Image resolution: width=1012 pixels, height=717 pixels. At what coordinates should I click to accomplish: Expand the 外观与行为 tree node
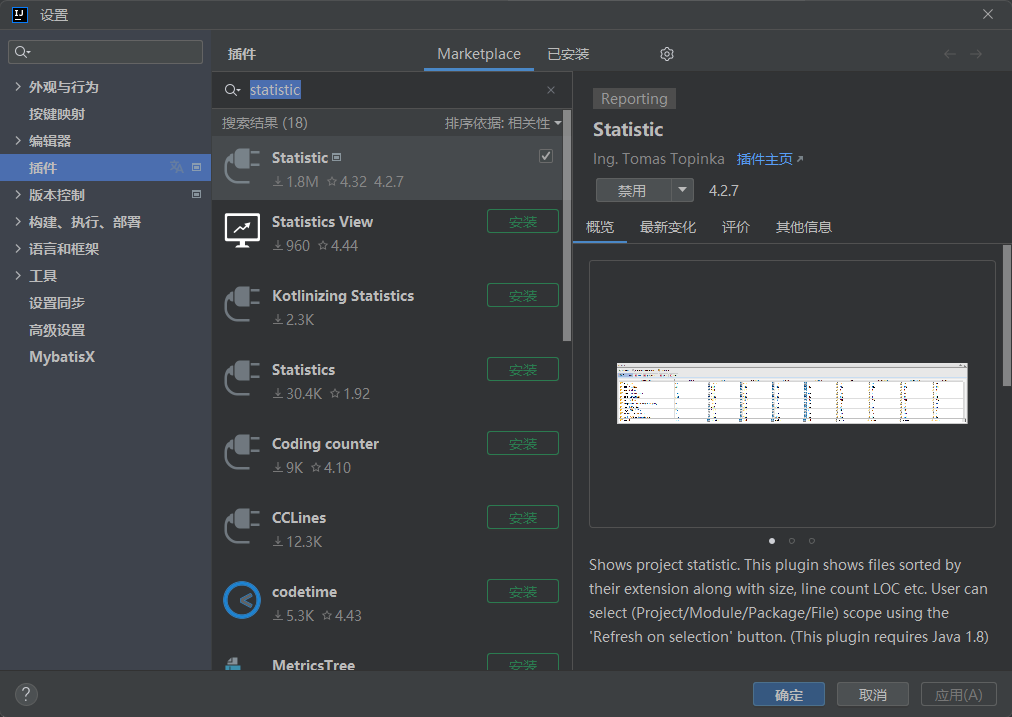pos(18,87)
